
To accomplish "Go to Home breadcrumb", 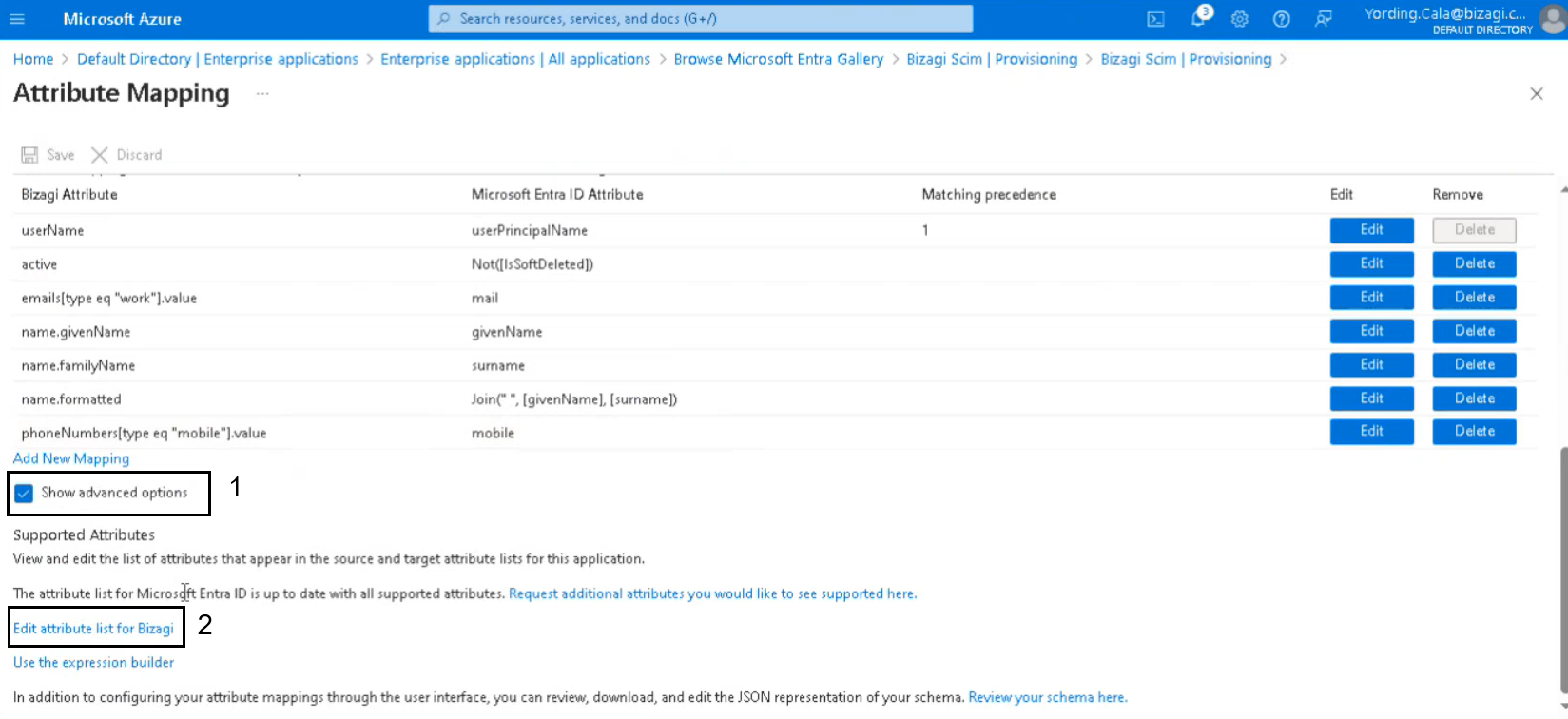I will click(x=33, y=59).
